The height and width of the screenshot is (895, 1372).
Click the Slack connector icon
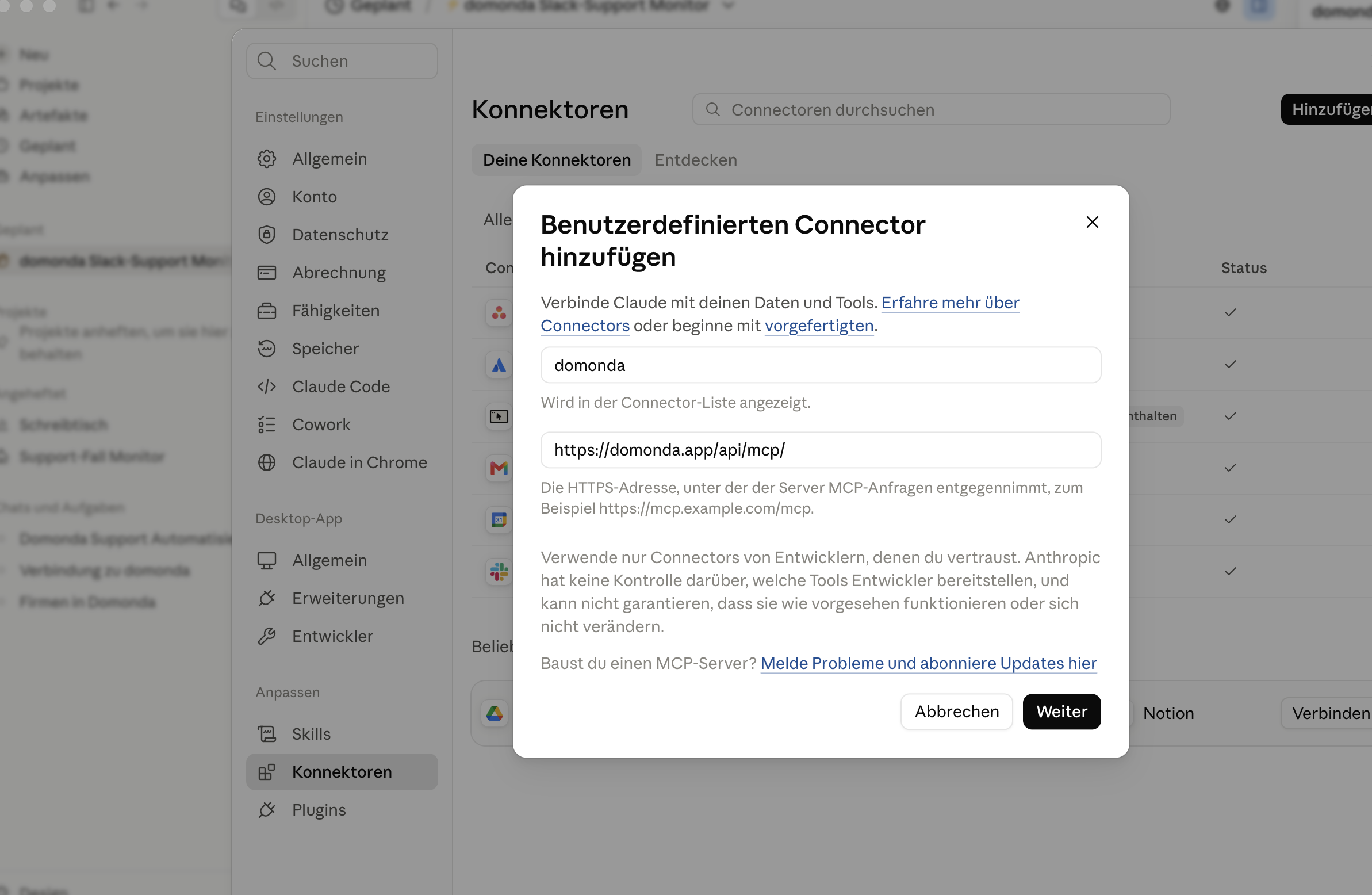pyautogui.click(x=499, y=572)
